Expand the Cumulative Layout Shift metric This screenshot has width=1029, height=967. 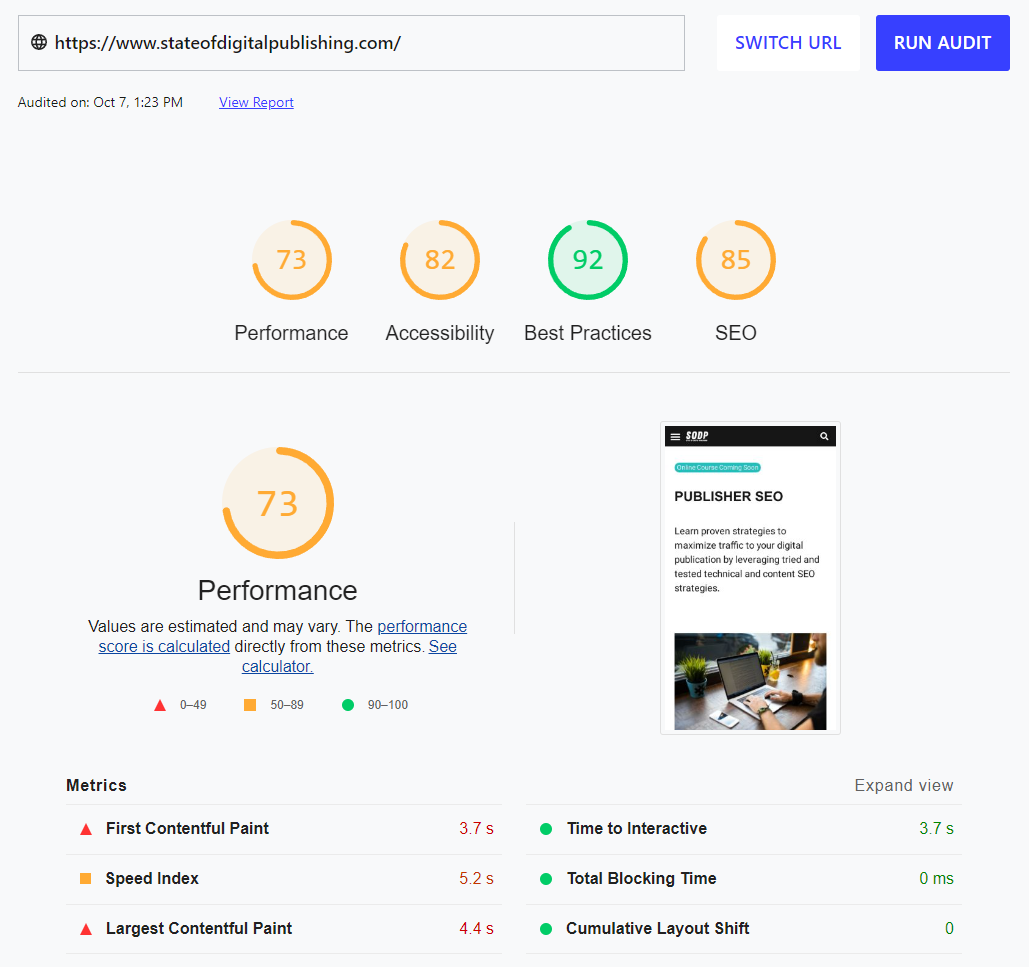coord(657,929)
